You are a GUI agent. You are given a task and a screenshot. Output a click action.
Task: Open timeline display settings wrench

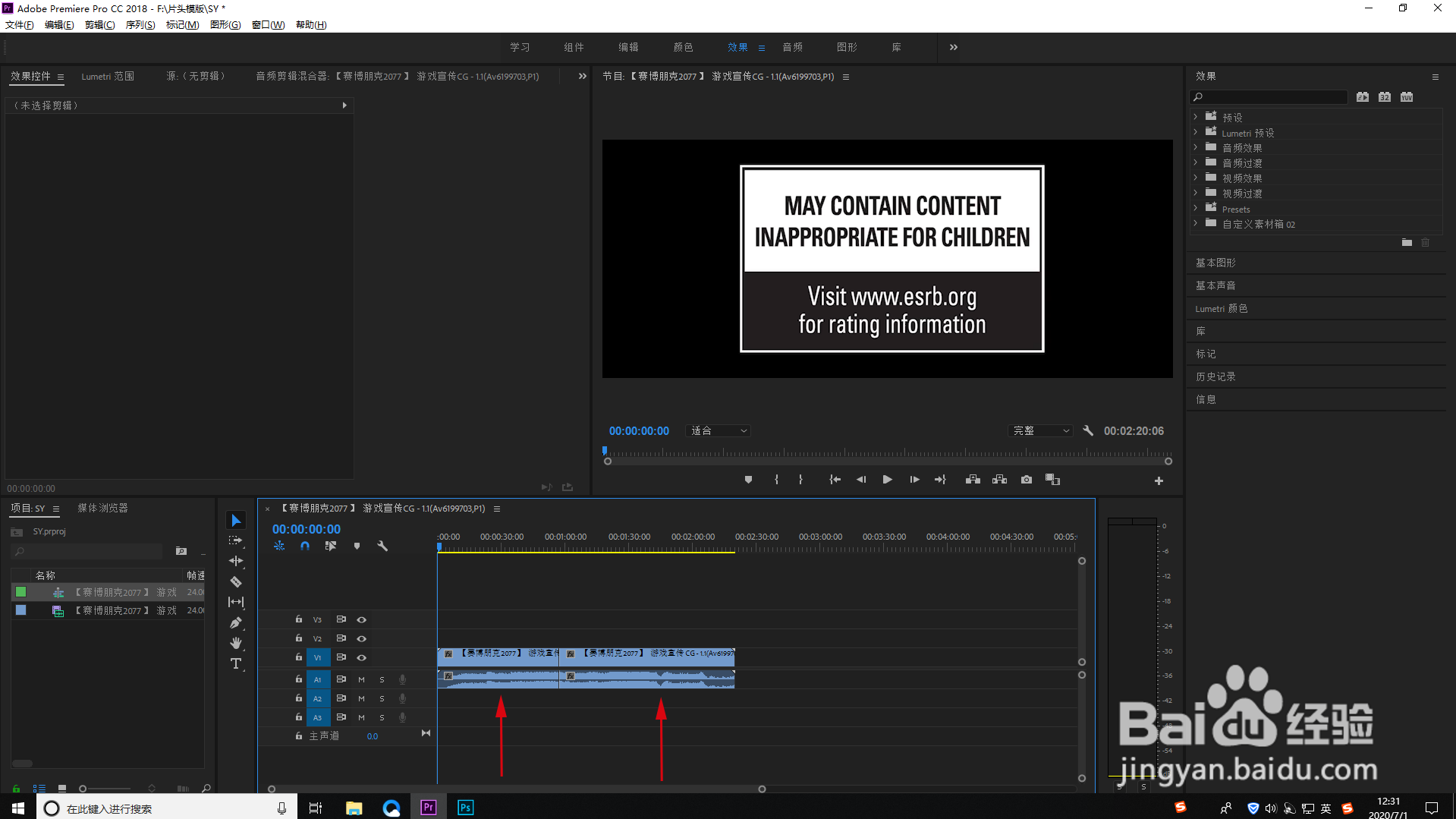click(x=382, y=546)
